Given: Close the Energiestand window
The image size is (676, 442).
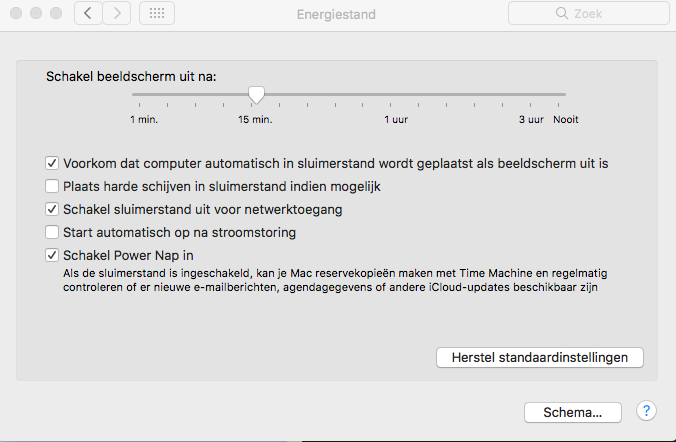Looking at the screenshot, I should point(13,14).
